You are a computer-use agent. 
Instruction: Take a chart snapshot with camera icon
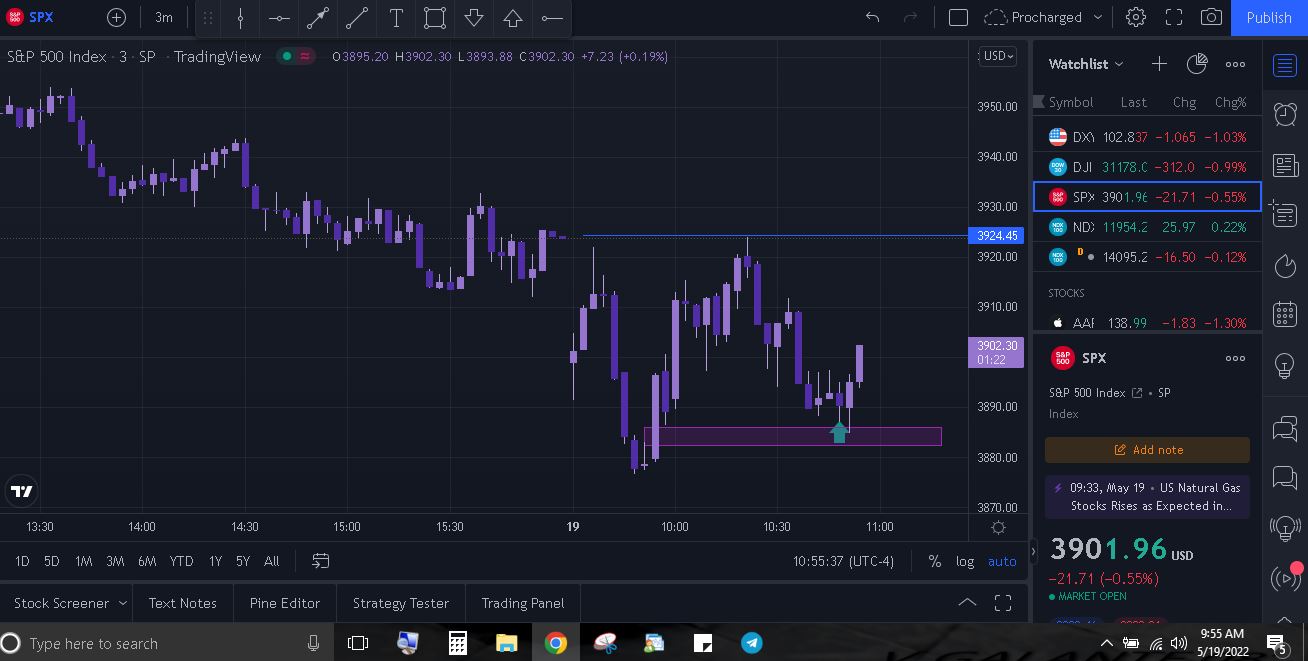[1211, 17]
